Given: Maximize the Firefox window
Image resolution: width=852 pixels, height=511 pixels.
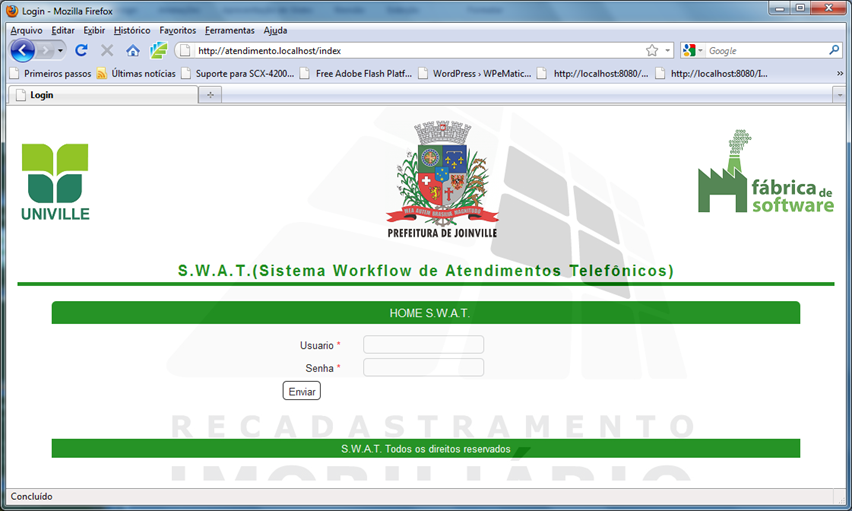Looking at the screenshot, I should pos(800,8).
